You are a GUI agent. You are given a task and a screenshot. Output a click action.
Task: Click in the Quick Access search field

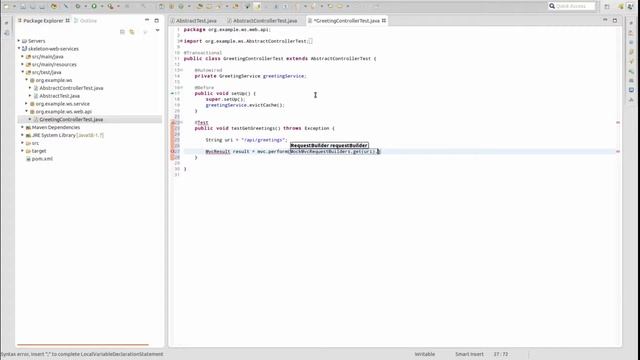pyautogui.click(x=571, y=6)
